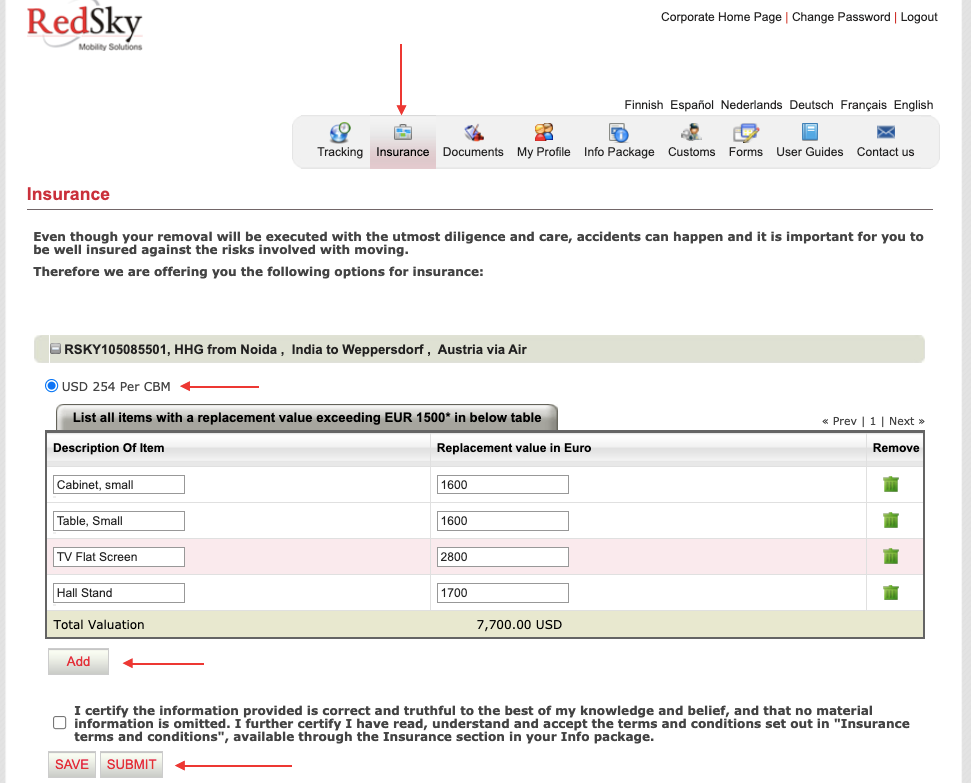Click the Customs officer icon
971x783 pixels.
pyautogui.click(x=691, y=132)
